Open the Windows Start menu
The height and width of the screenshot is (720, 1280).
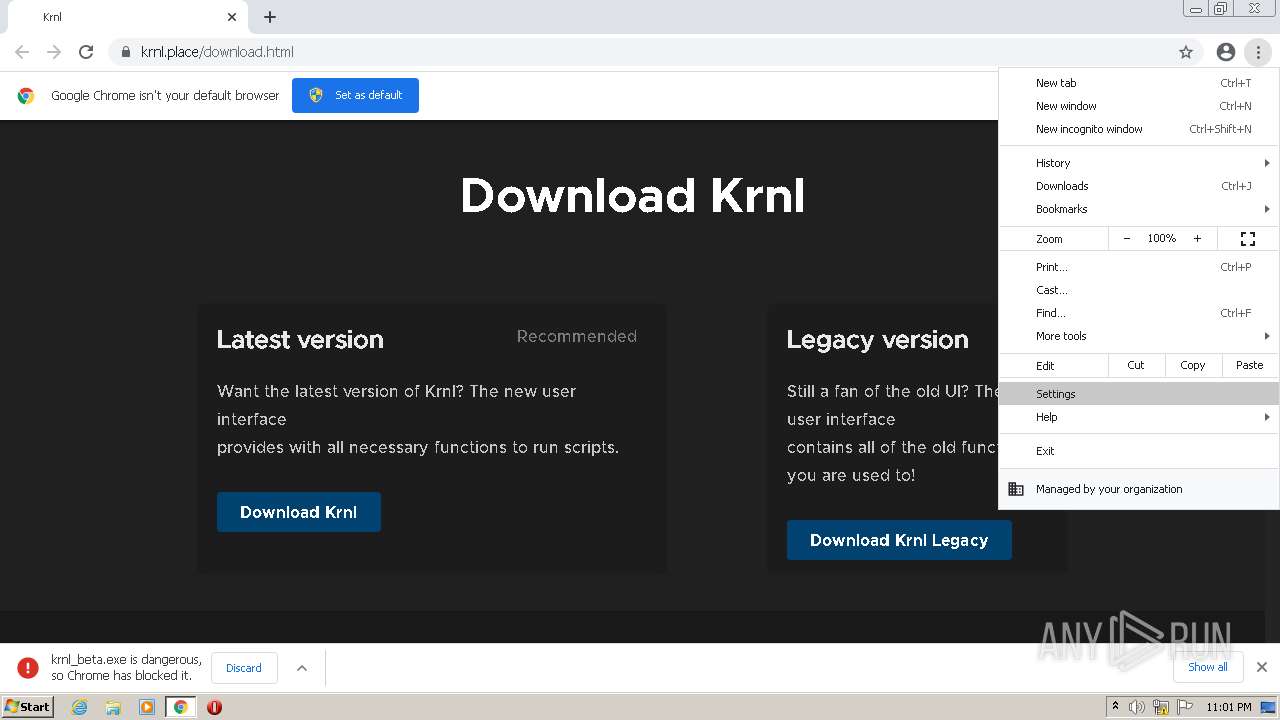coord(28,707)
